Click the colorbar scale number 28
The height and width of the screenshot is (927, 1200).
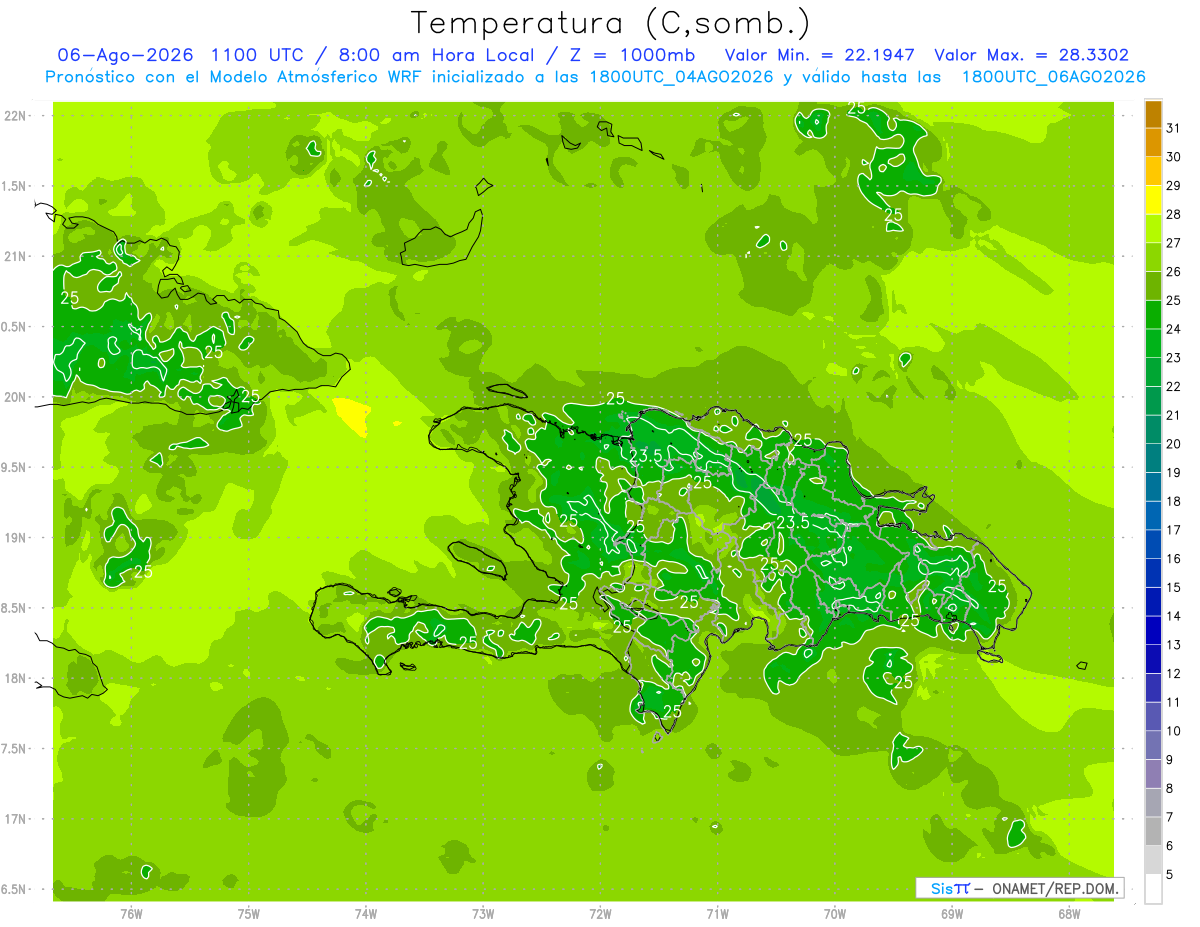[1173, 214]
